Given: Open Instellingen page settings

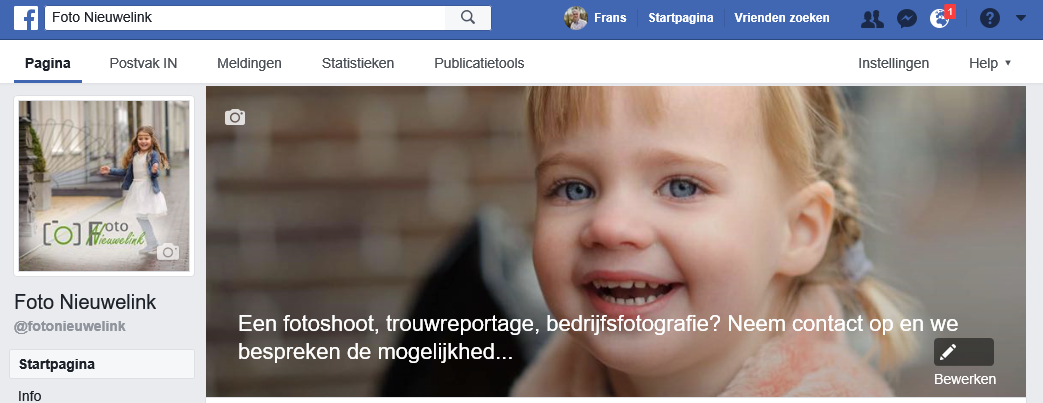Looking at the screenshot, I should (x=893, y=63).
